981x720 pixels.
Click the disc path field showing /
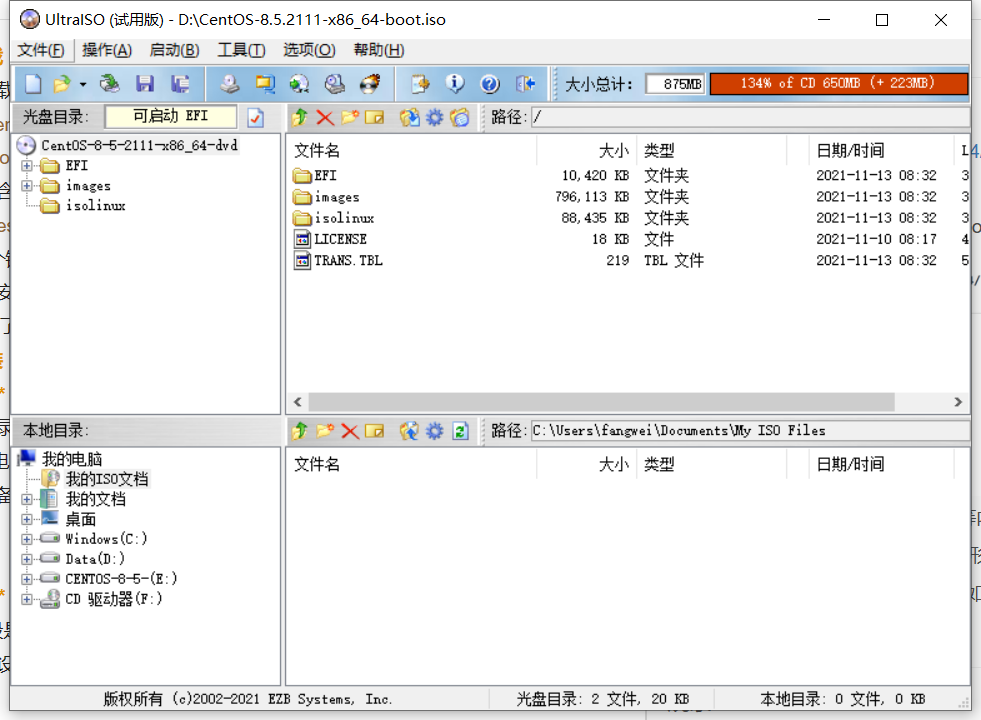click(750, 116)
